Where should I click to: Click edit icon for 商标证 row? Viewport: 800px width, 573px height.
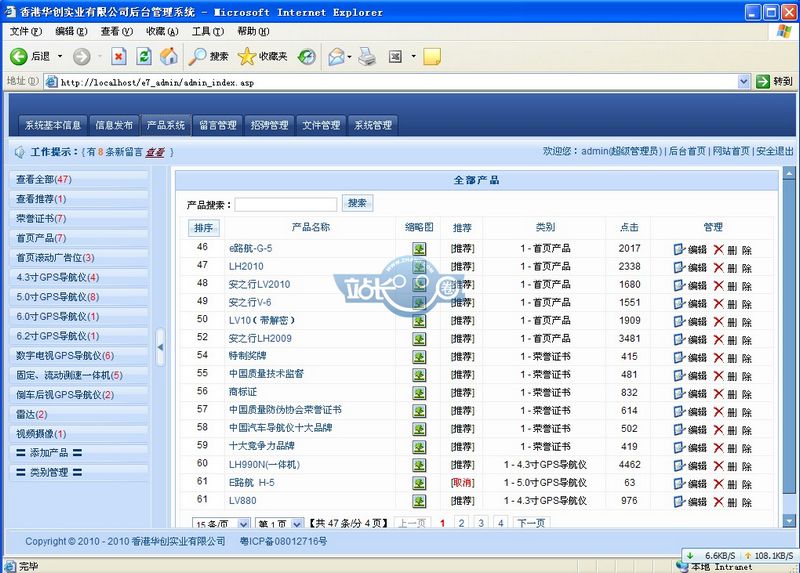679,393
